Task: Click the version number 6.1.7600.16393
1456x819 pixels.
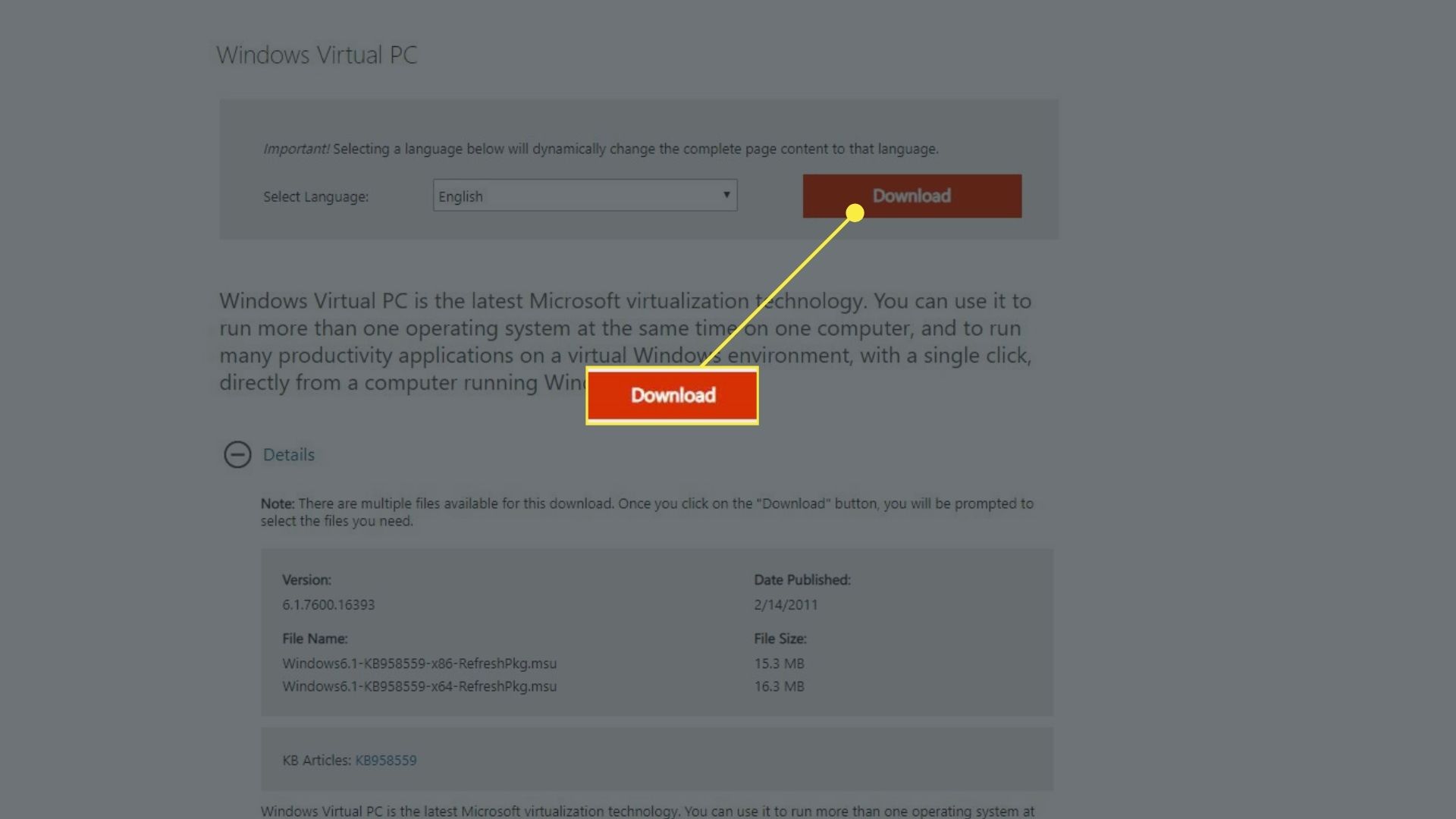Action: coord(328,605)
